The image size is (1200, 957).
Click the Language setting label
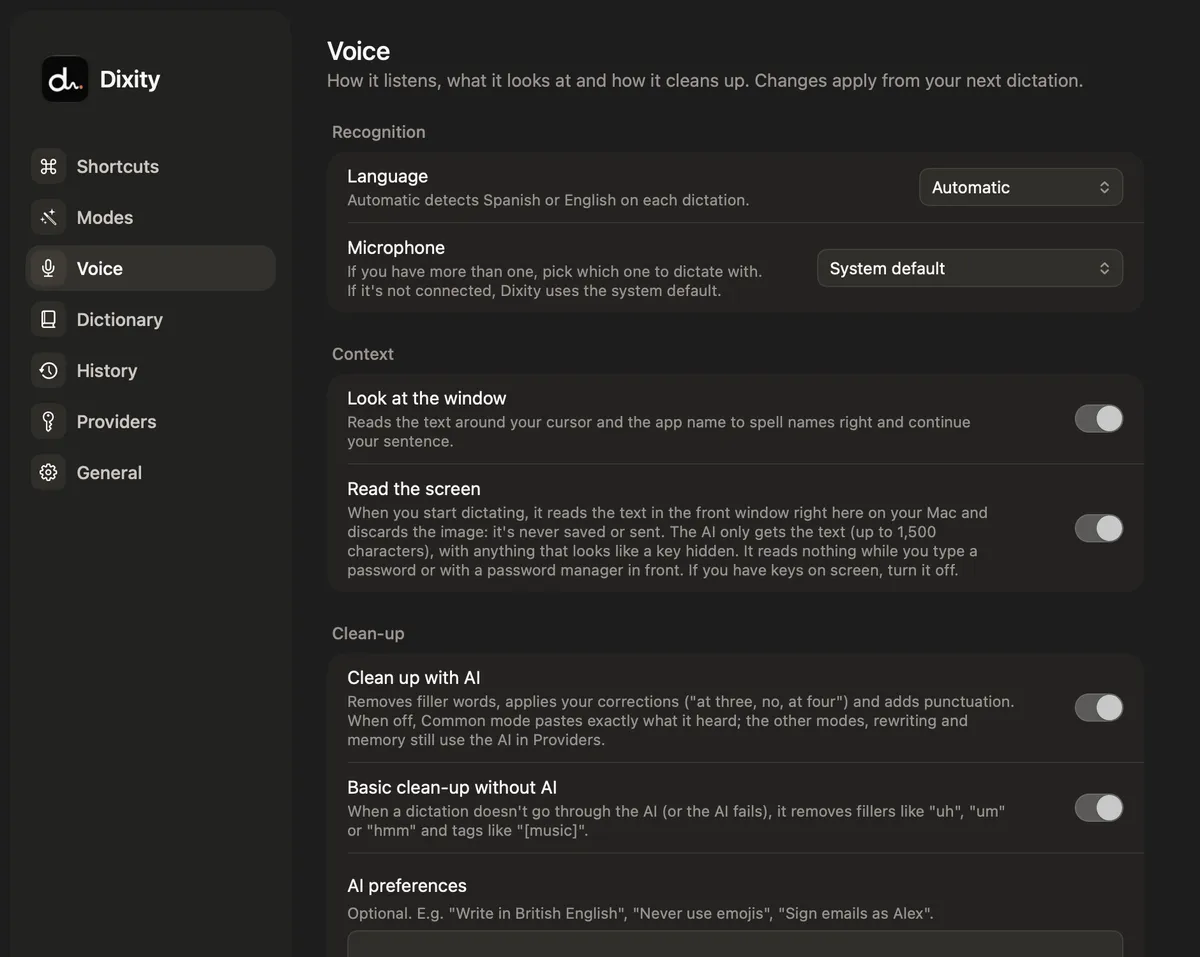[x=388, y=176]
